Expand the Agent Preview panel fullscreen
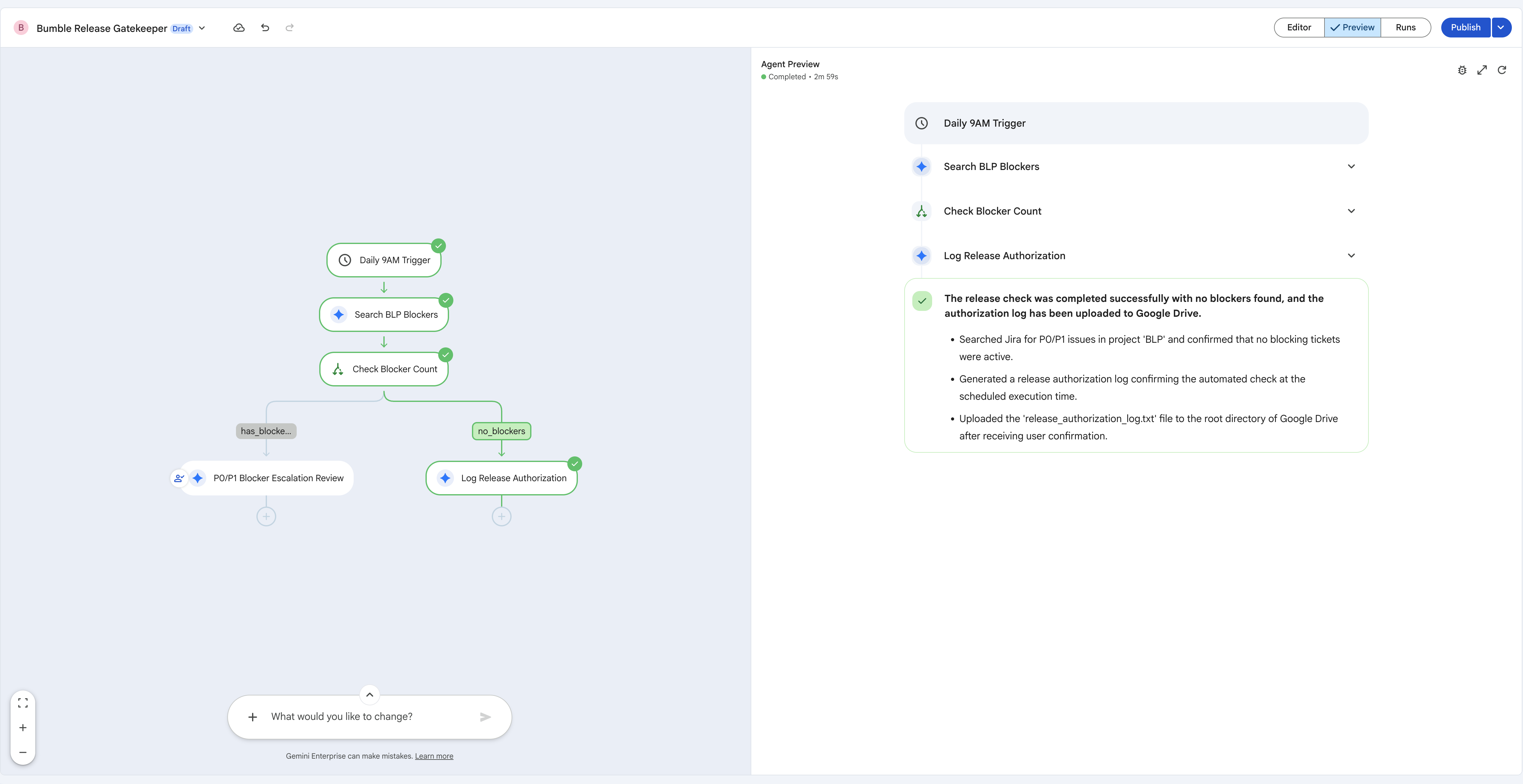 1482,70
